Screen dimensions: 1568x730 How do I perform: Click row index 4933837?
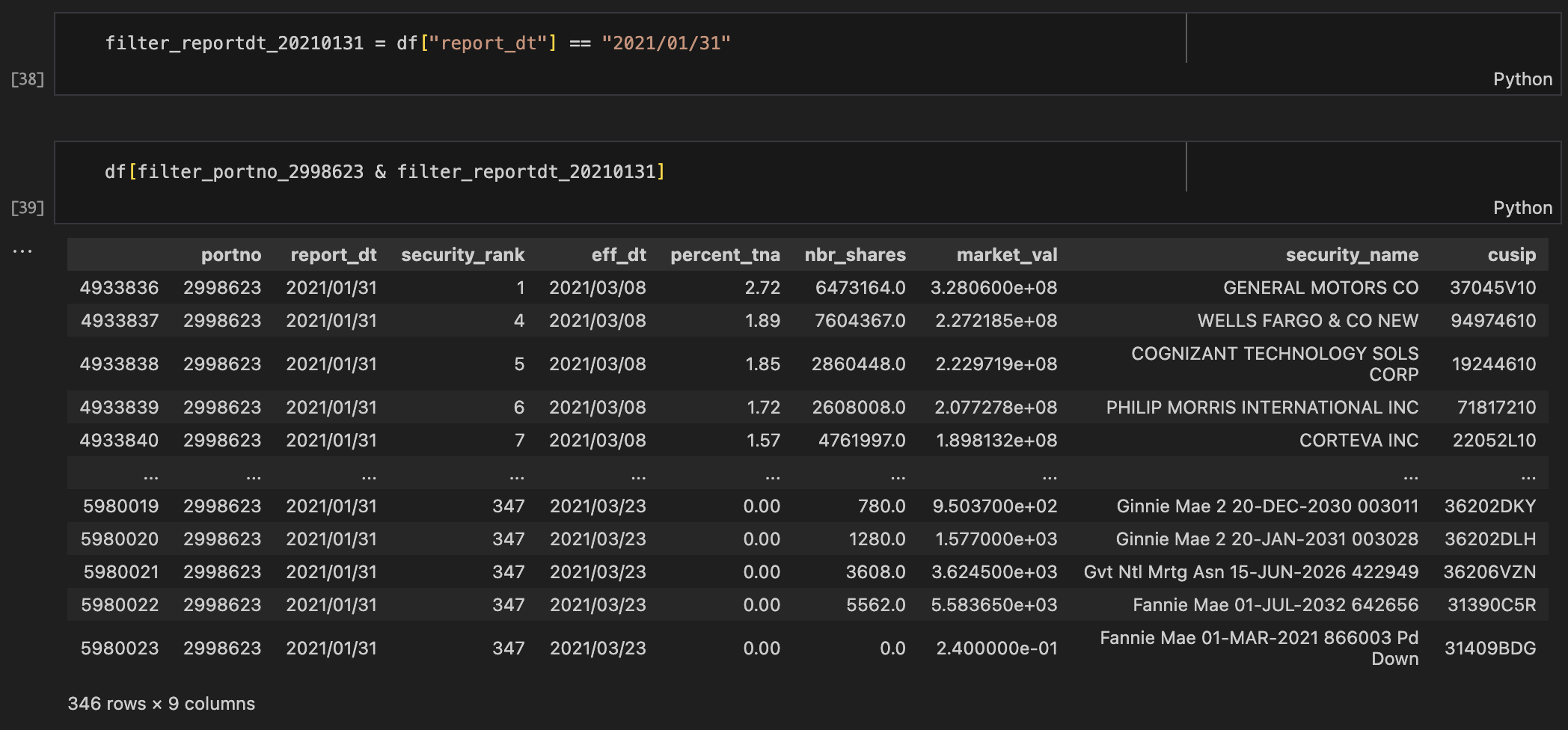(x=119, y=321)
